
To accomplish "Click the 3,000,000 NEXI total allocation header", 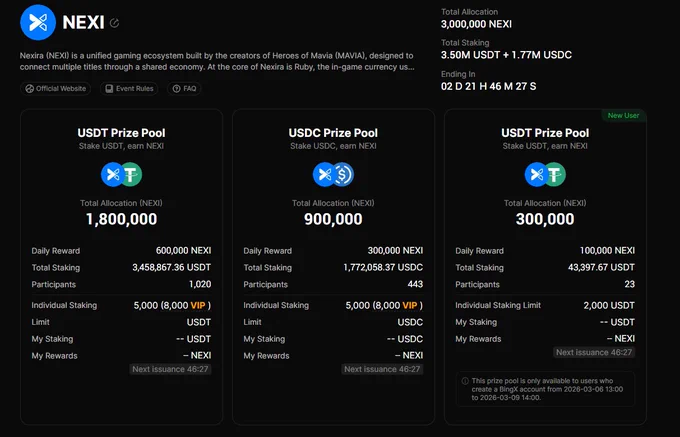I will point(476,24).
